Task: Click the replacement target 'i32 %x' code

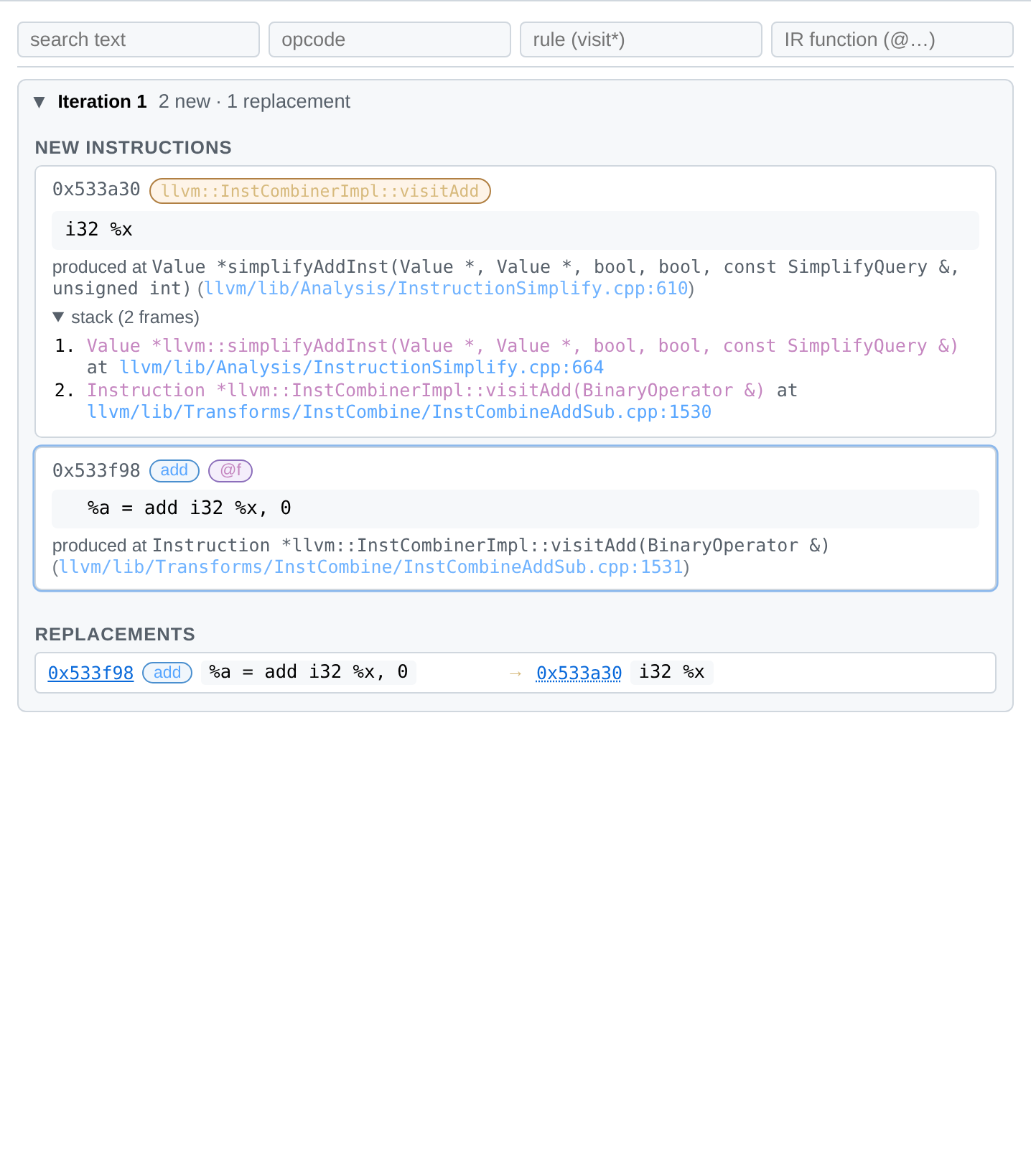Action: pyautogui.click(x=672, y=672)
